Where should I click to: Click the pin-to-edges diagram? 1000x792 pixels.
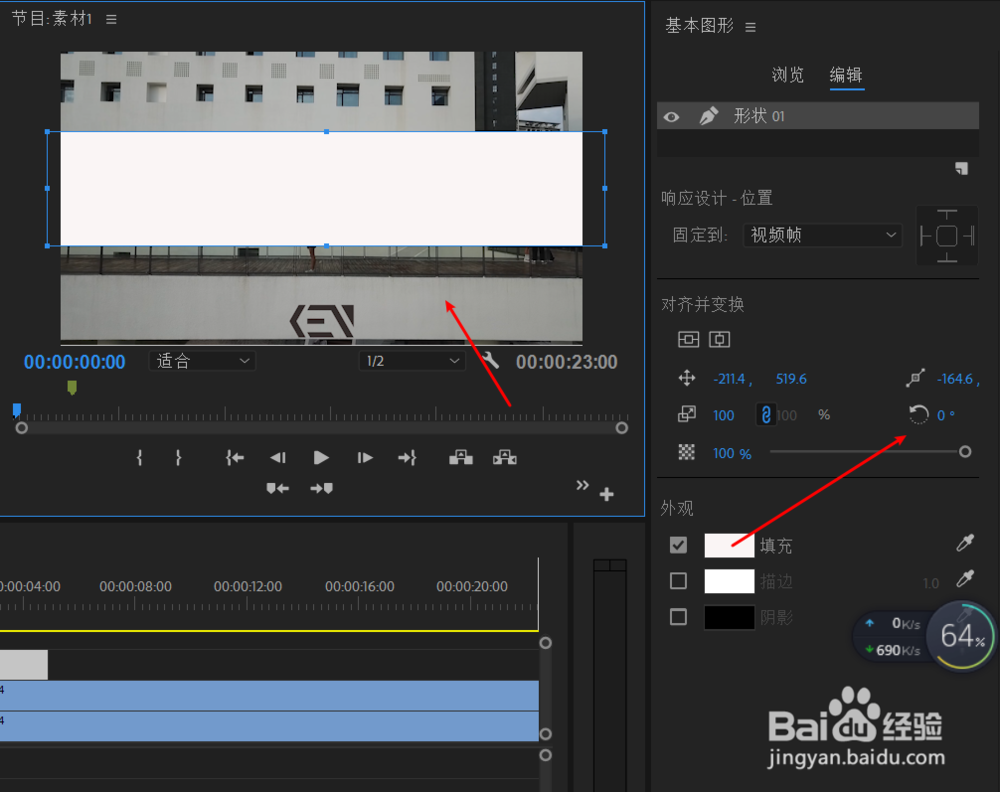tap(947, 236)
